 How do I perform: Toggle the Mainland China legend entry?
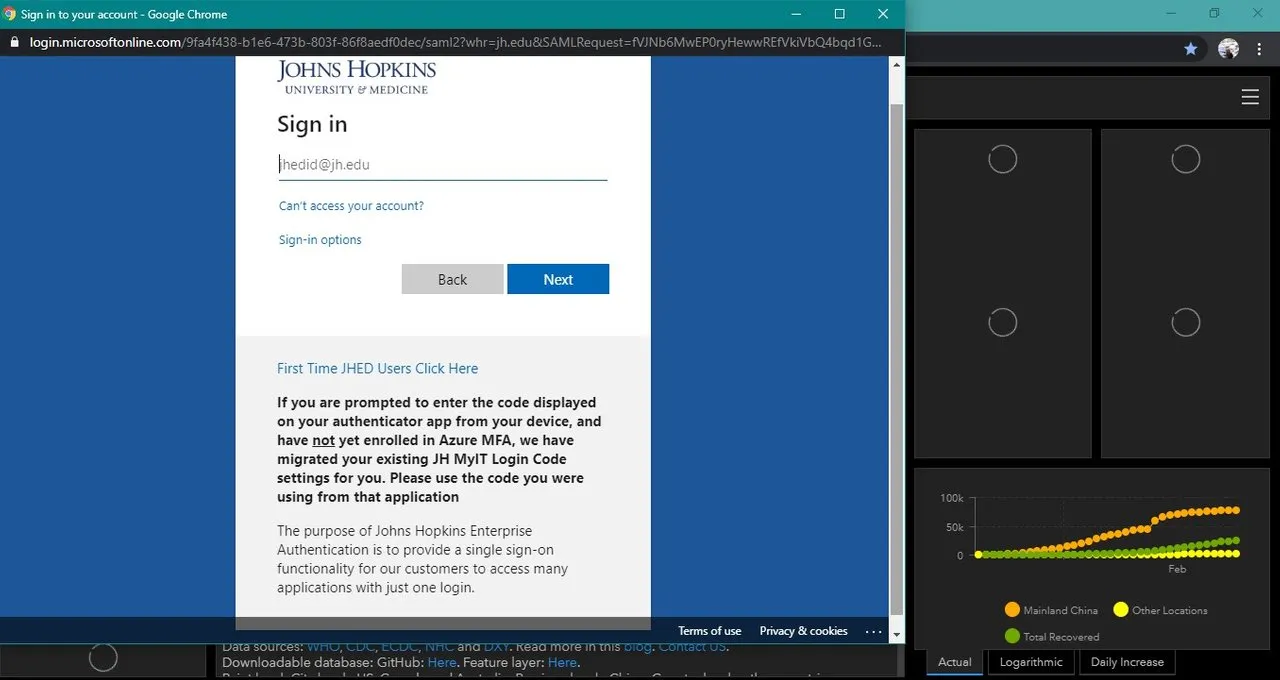(x=1051, y=610)
